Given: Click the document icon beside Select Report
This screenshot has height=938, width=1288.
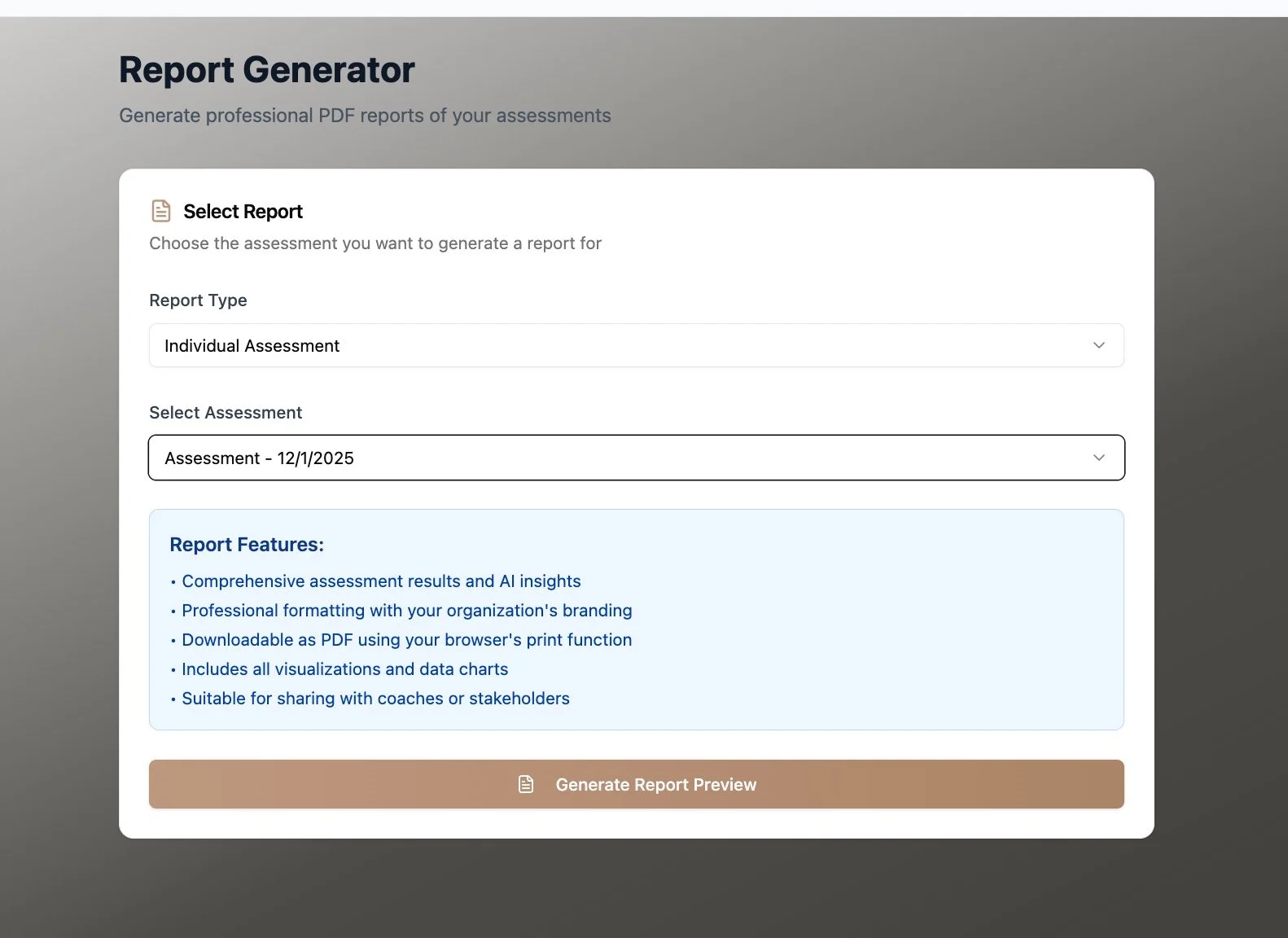Looking at the screenshot, I should [x=161, y=211].
